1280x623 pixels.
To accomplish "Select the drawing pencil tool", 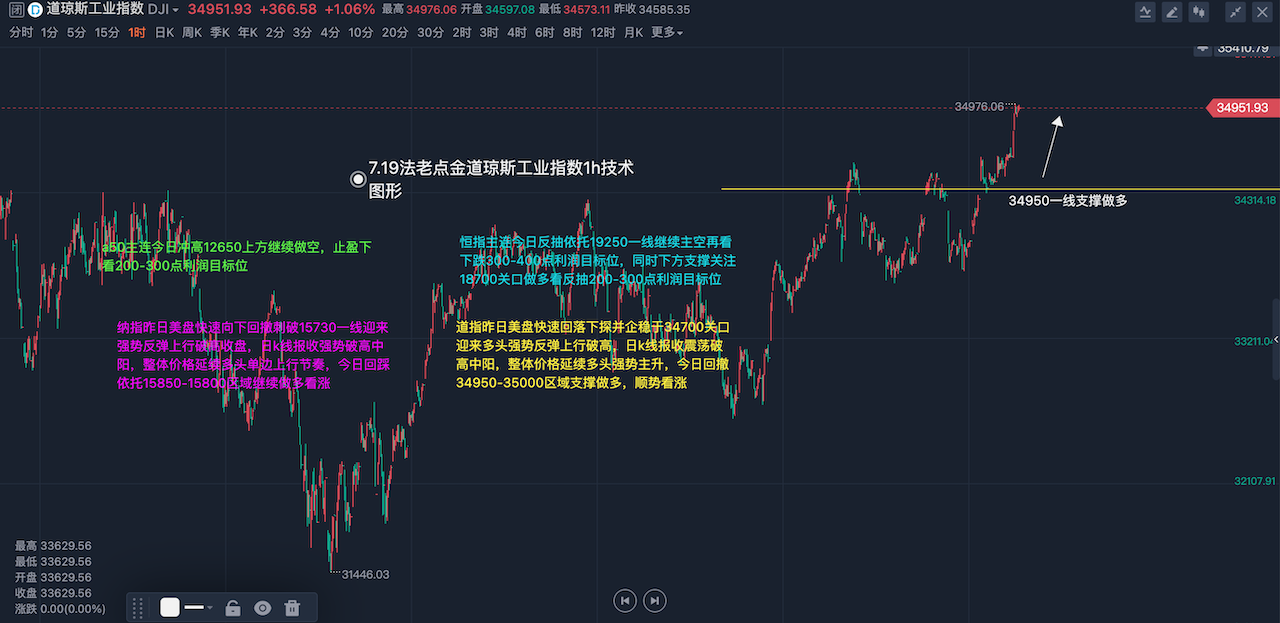I will pyautogui.click(x=1172, y=12).
